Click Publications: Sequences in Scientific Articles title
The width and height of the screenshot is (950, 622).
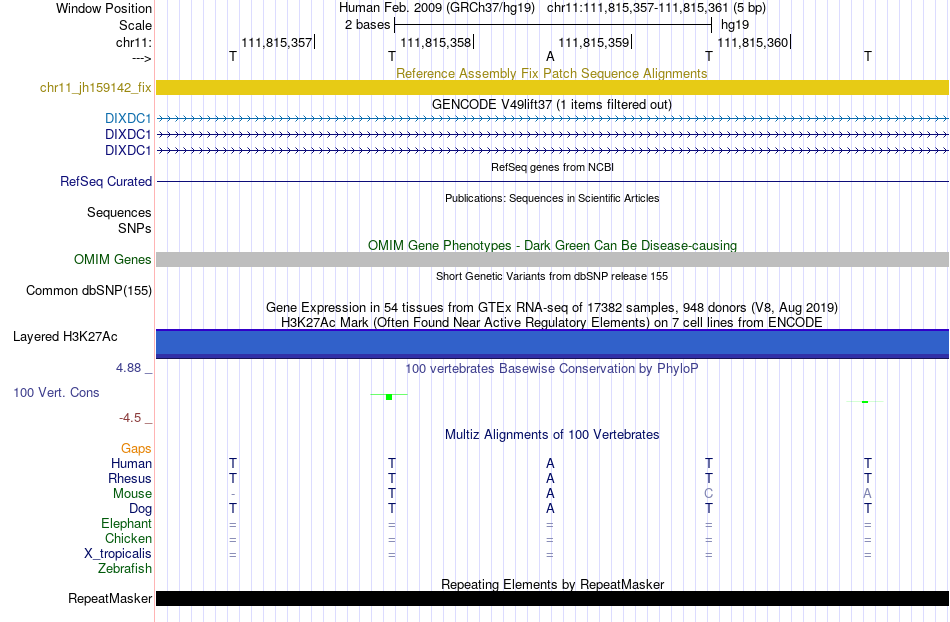(552, 198)
